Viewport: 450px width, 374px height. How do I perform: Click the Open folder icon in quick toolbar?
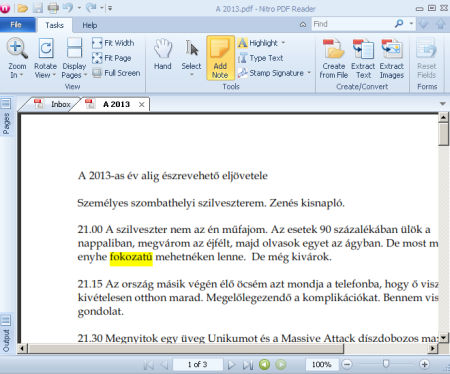tap(22, 8)
